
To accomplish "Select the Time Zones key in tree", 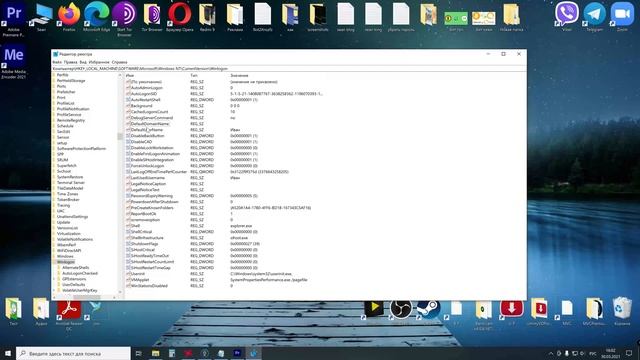I will pos(67,194).
